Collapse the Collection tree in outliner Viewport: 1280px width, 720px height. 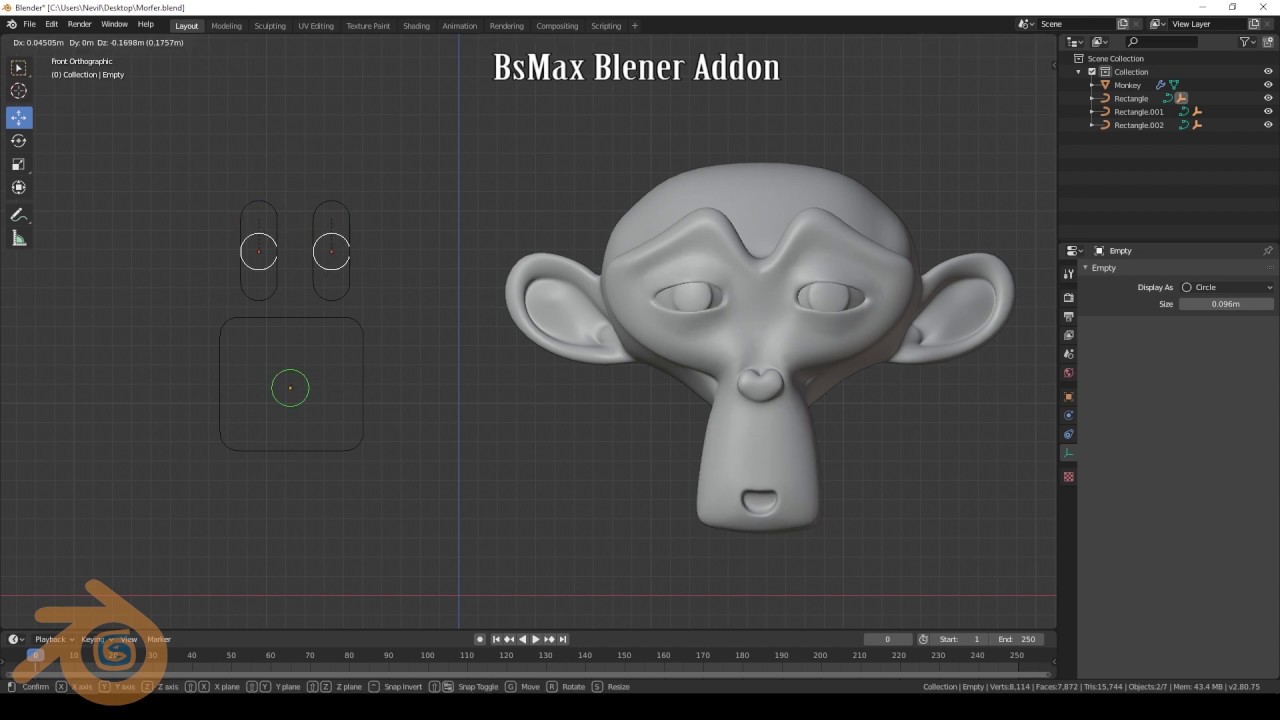pos(1079,72)
